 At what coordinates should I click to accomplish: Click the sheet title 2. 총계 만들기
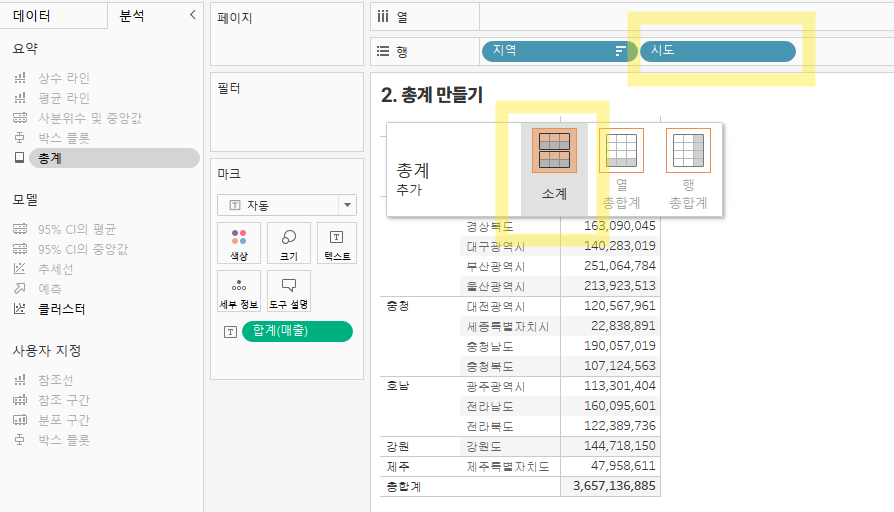[x=432, y=95]
